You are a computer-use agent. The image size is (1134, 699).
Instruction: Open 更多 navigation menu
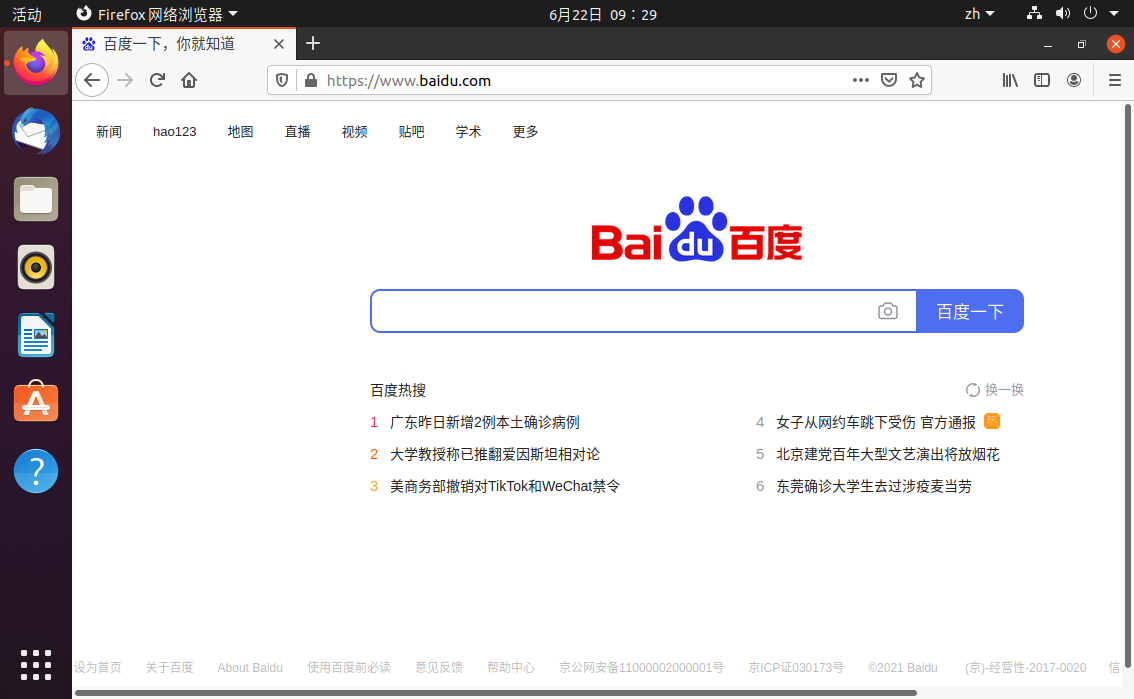[x=525, y=132]
